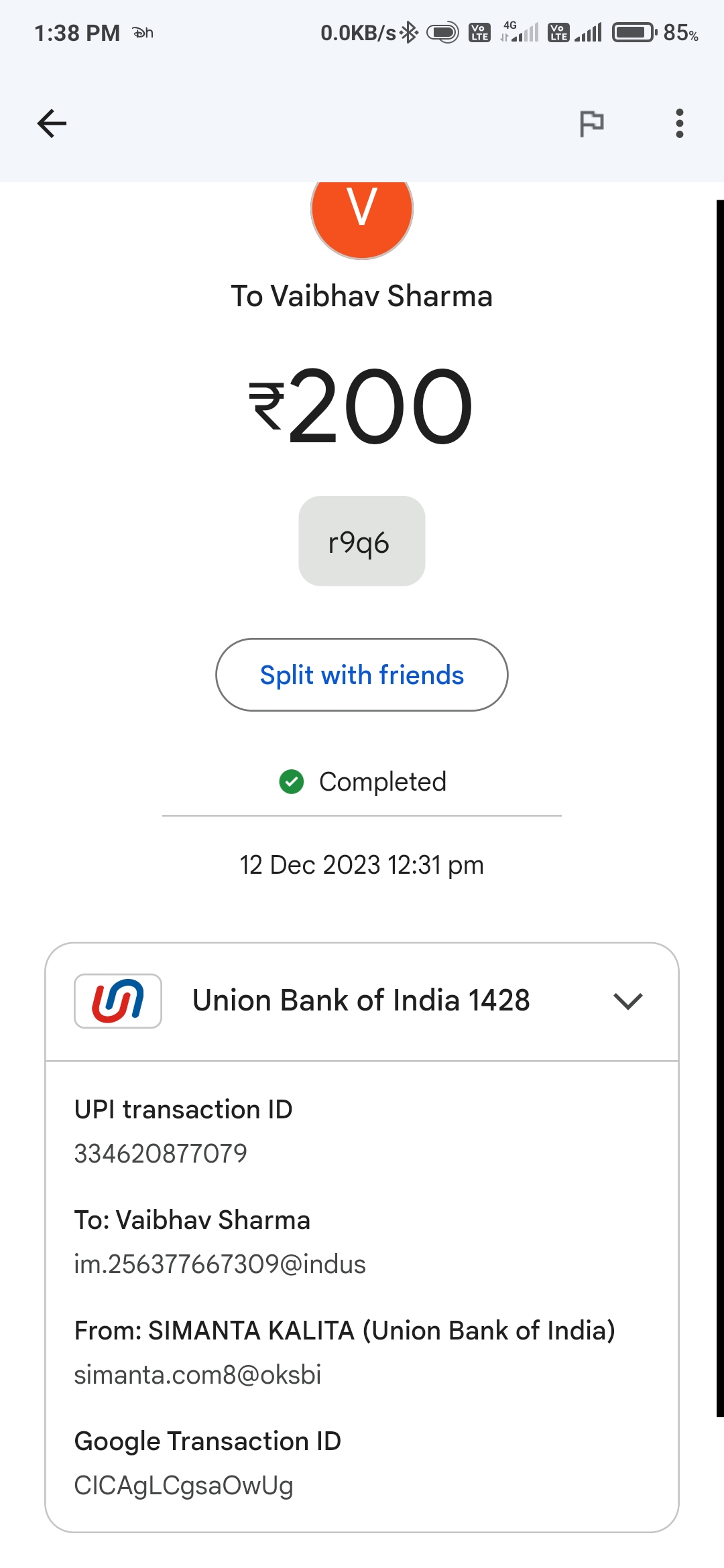Image resolution: width=724 pixels, height=1568 pixels.
Task: Tap the Union Bank of India 1428 header
Action: point(361,1001)
